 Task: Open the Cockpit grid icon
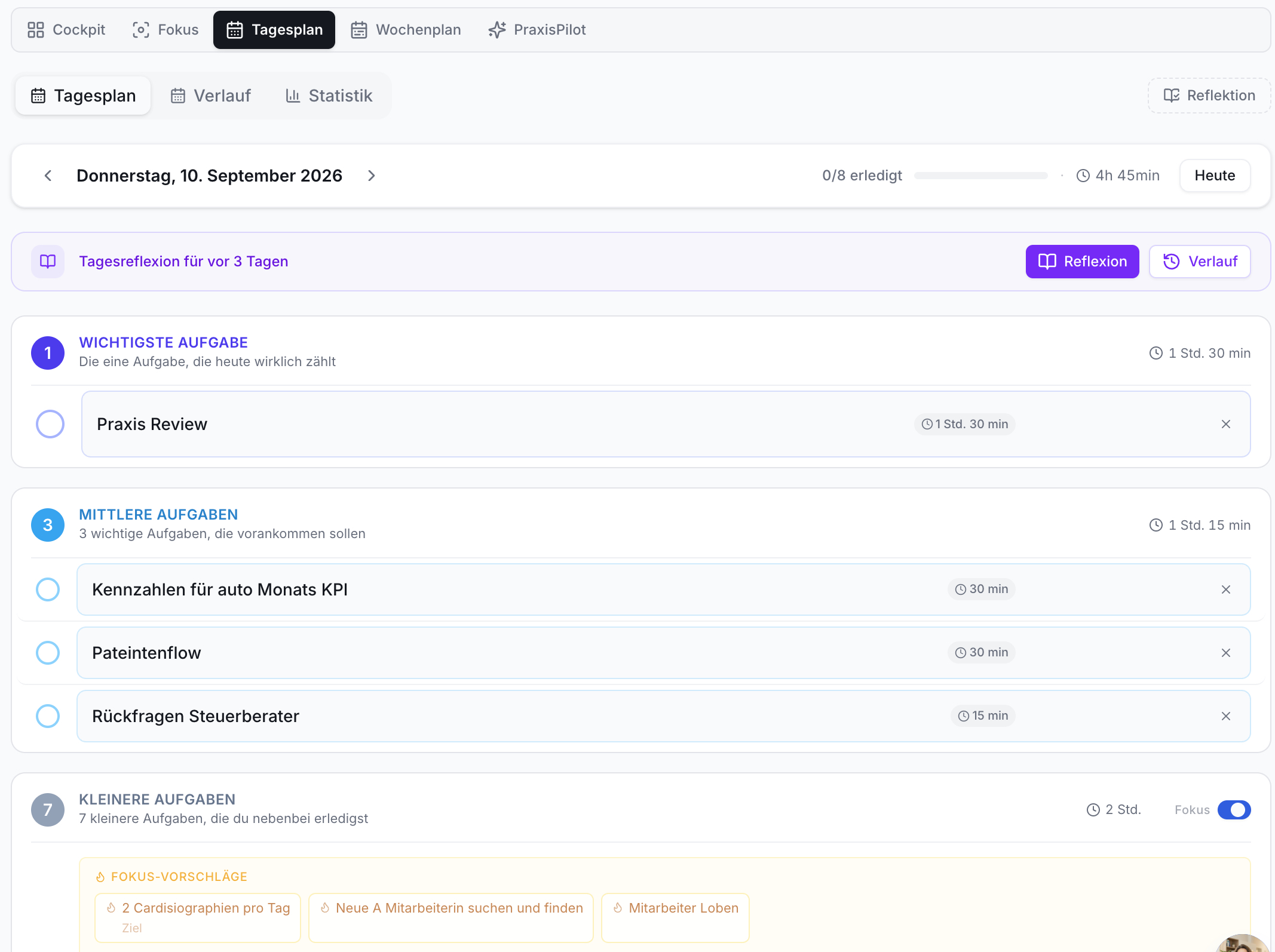coord(36,30)
